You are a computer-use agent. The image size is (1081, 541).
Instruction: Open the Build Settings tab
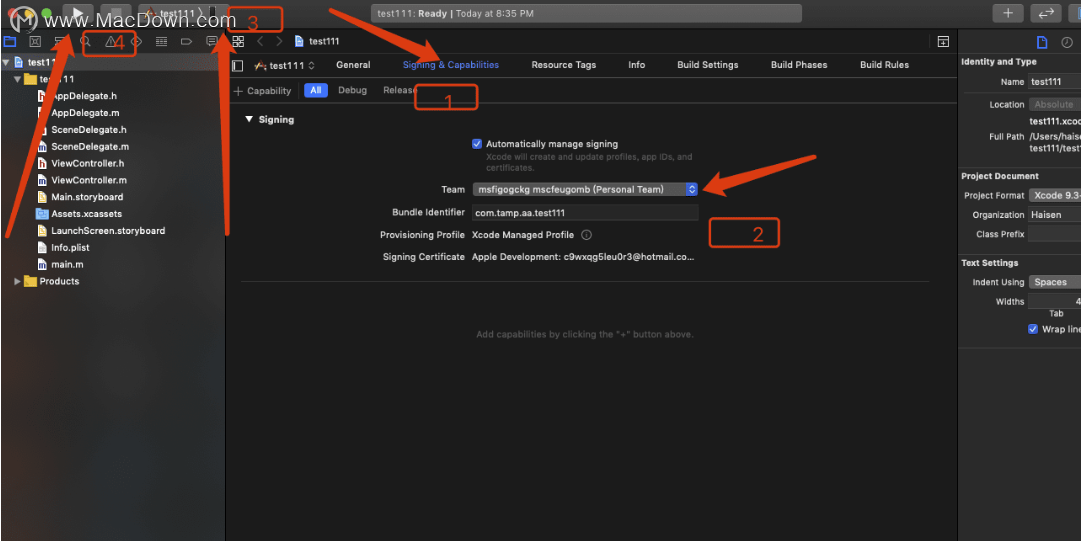pos(707,65)
